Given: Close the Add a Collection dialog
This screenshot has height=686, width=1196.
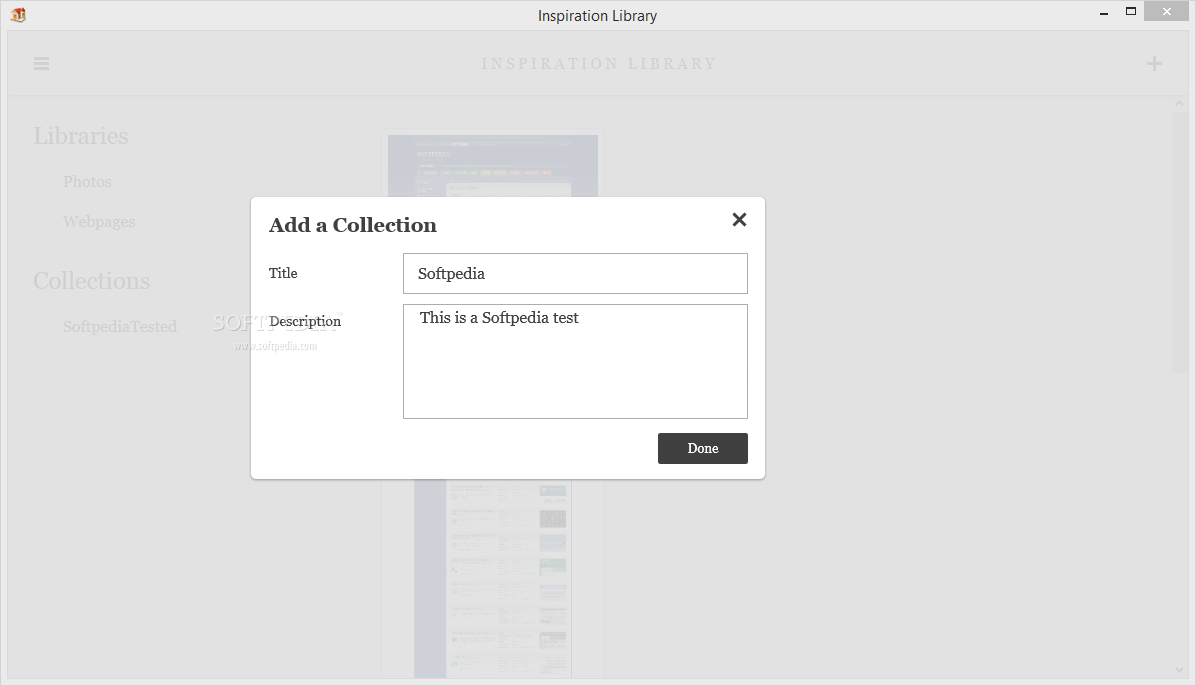Looking at the screenshot, I should [x=739, y=220].
